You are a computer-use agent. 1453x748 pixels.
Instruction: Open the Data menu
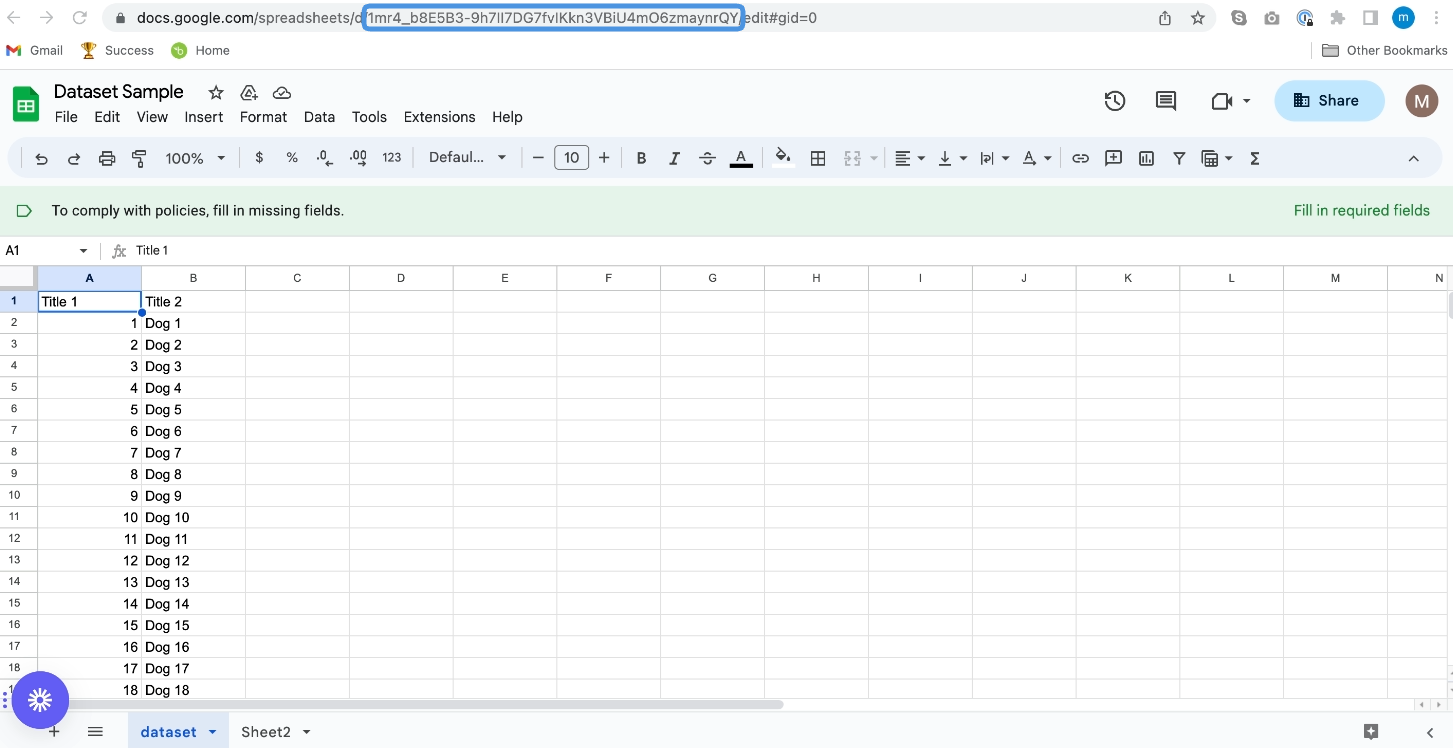[319, 117]
